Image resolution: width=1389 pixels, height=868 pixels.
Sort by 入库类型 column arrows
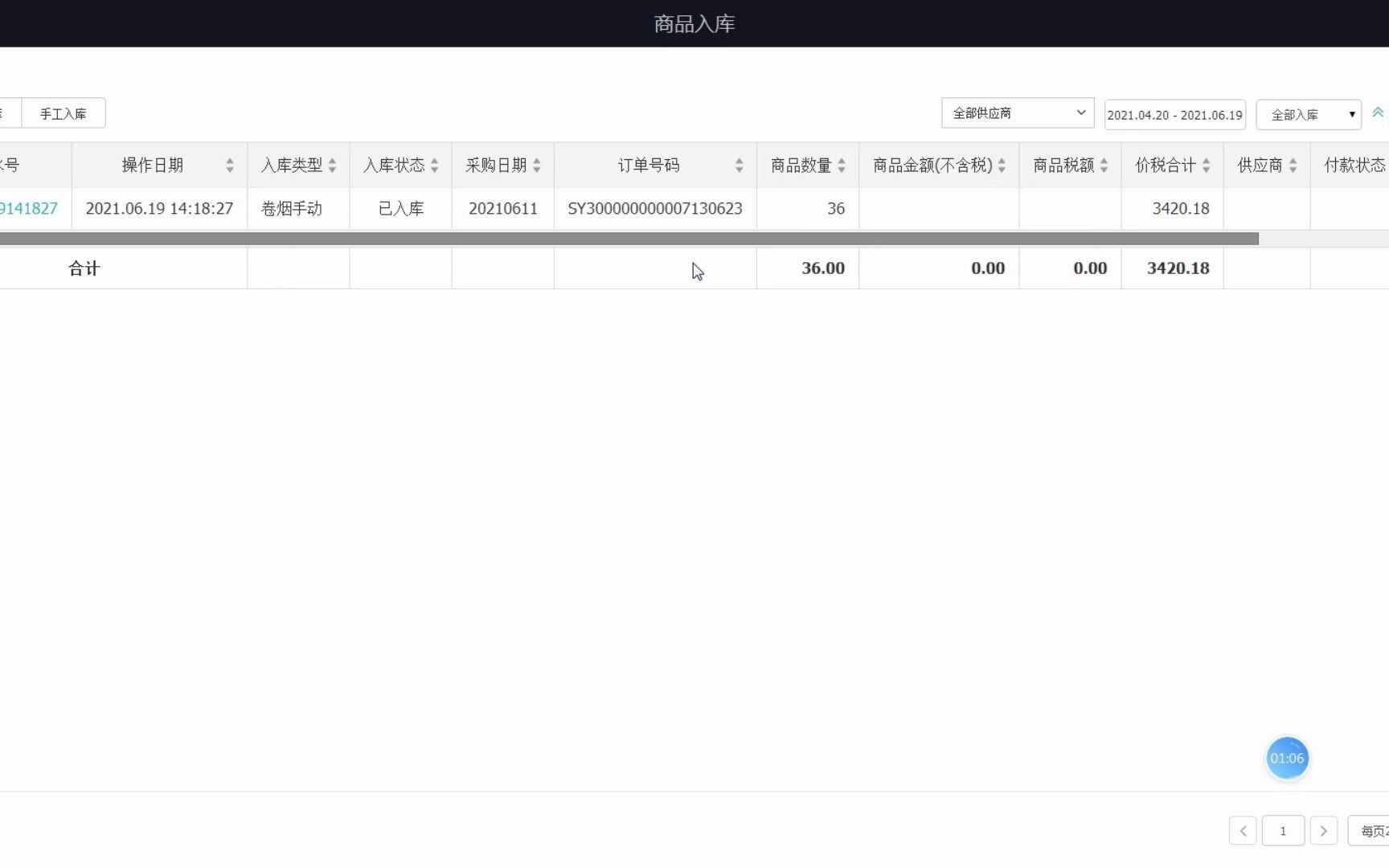coord(332,166)
